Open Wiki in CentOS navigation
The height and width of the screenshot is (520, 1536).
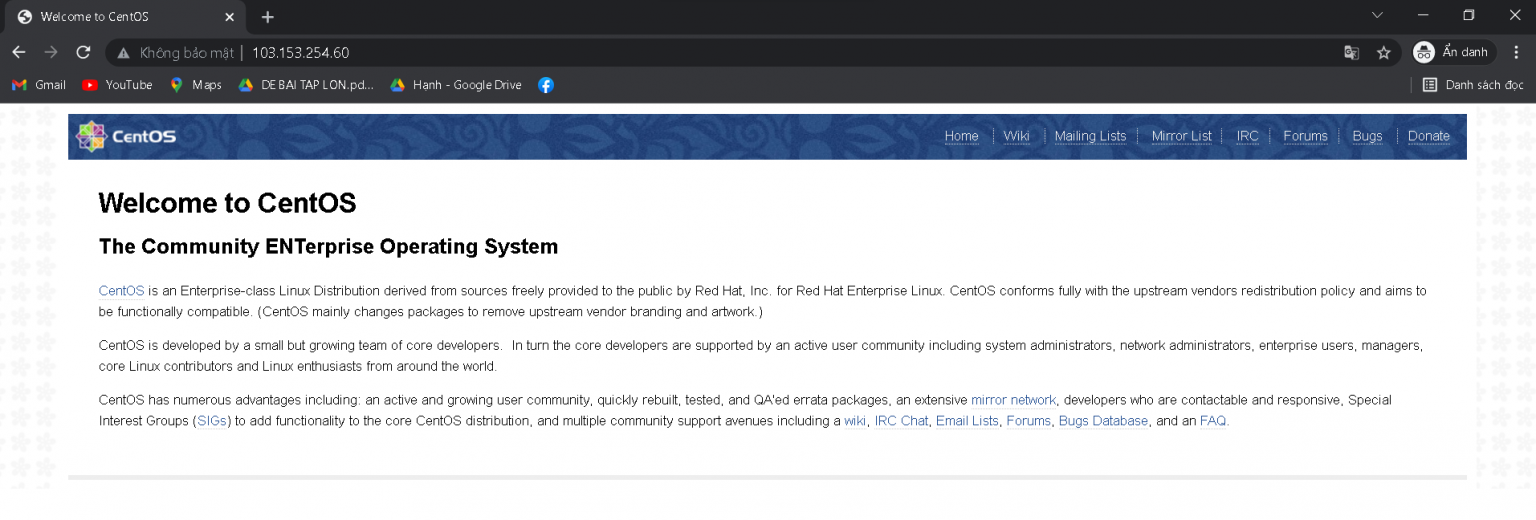click(1016, 136)
